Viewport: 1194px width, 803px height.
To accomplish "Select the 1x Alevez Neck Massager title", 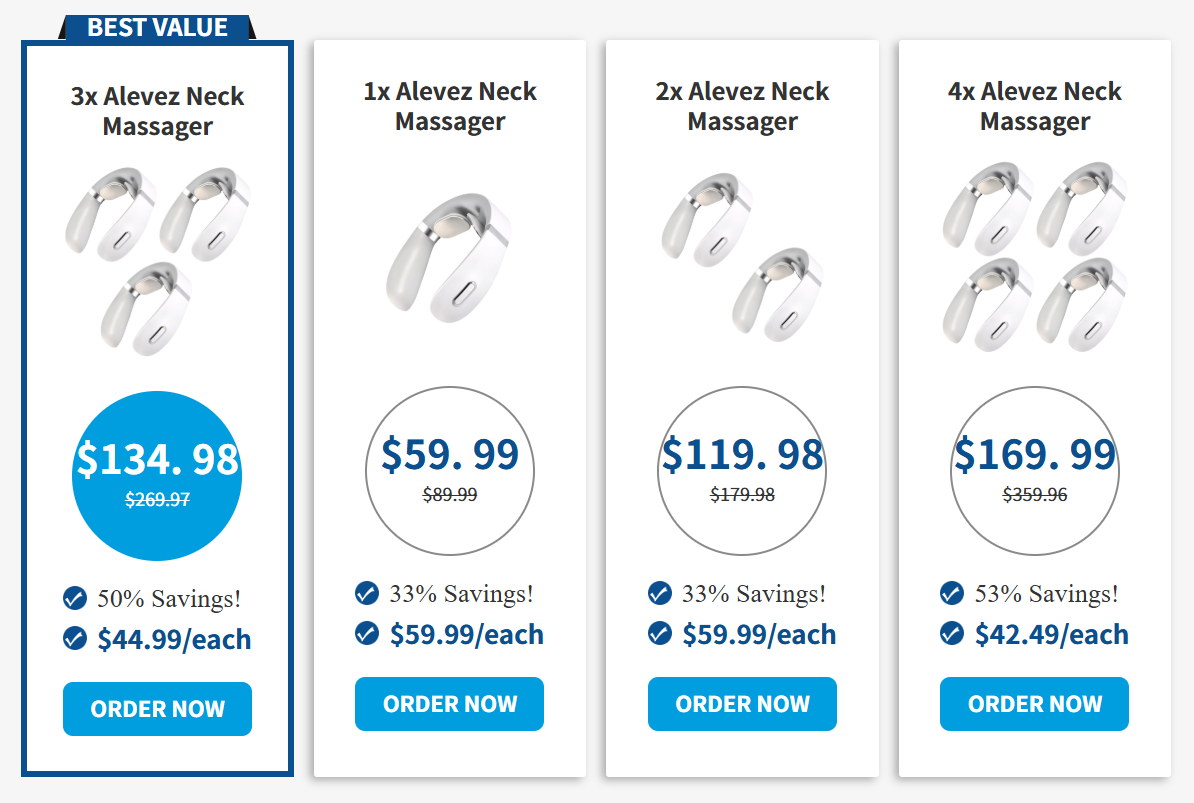I will (449, 105).
